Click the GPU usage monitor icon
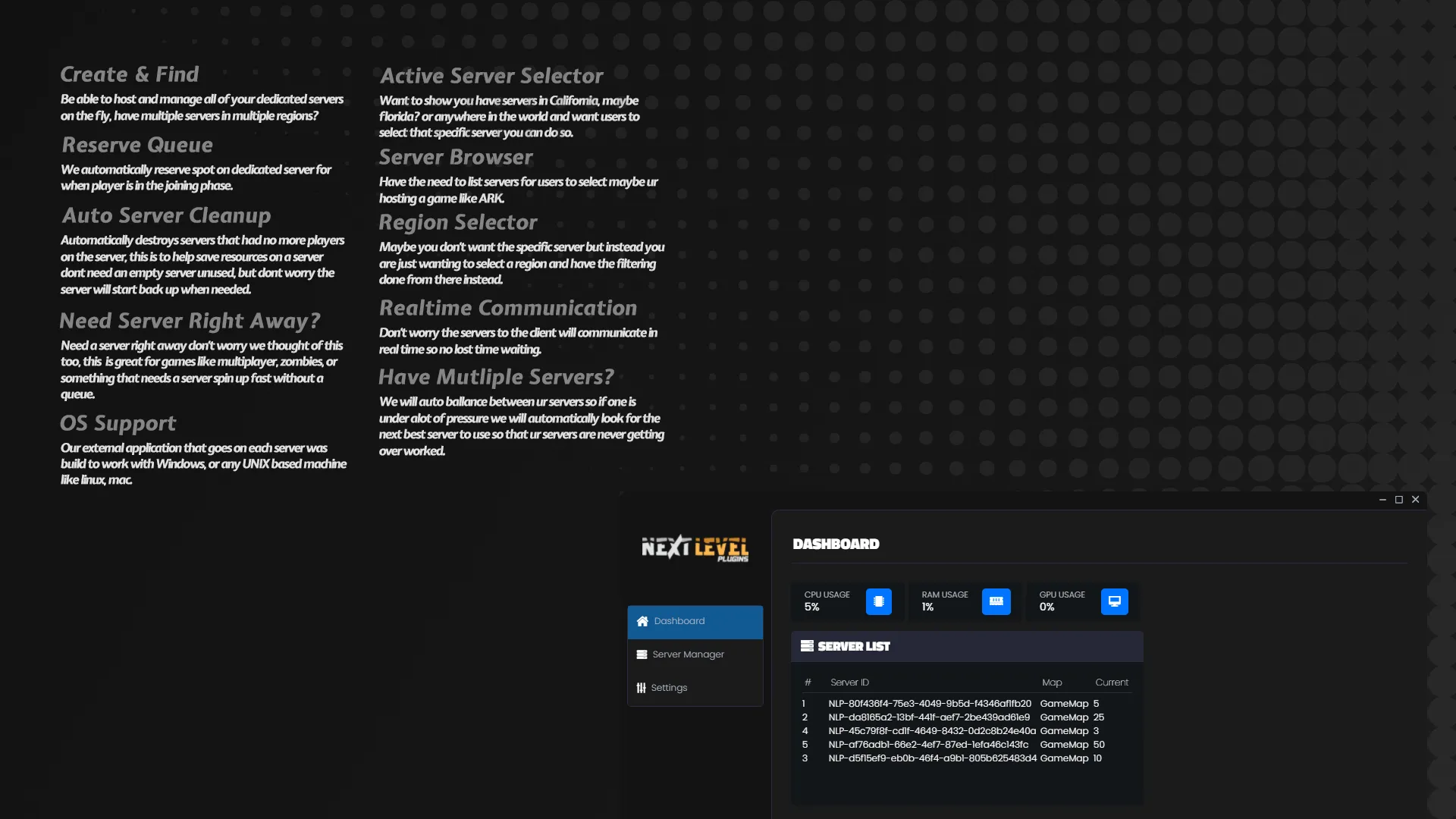Viewport: 1456px width, 819px height. [1114, 601]
